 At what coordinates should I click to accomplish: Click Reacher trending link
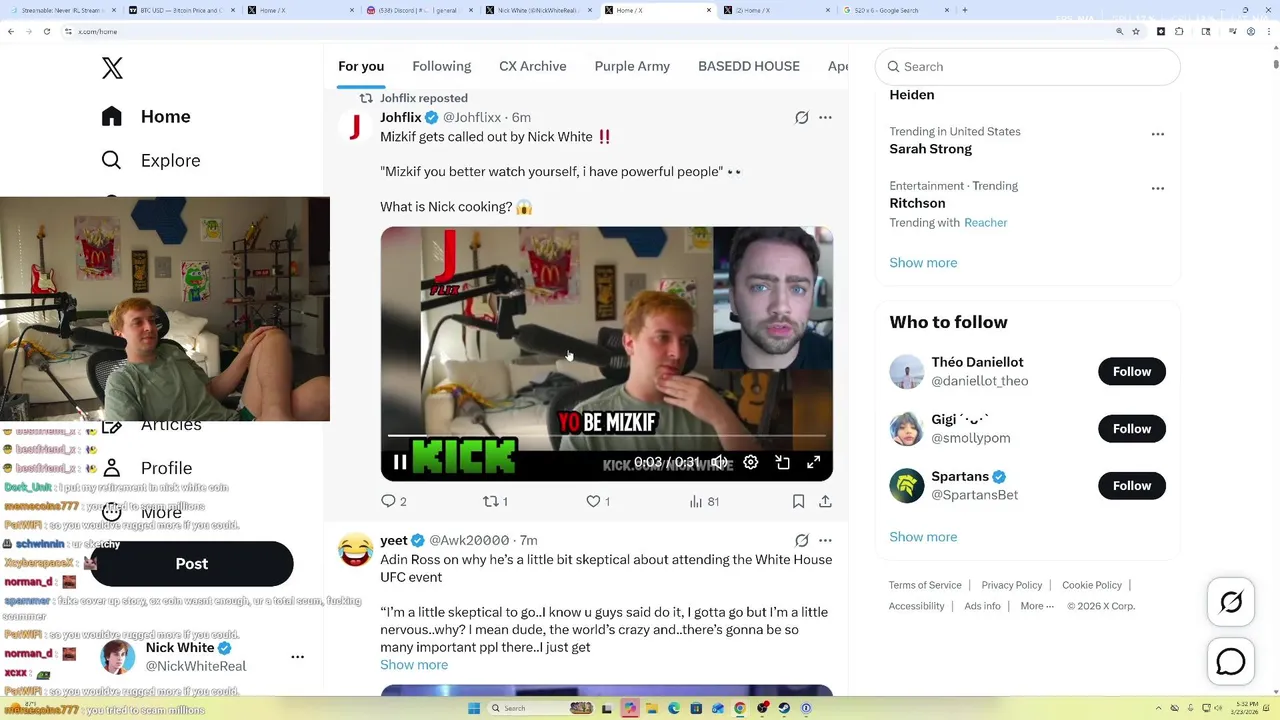985,223
